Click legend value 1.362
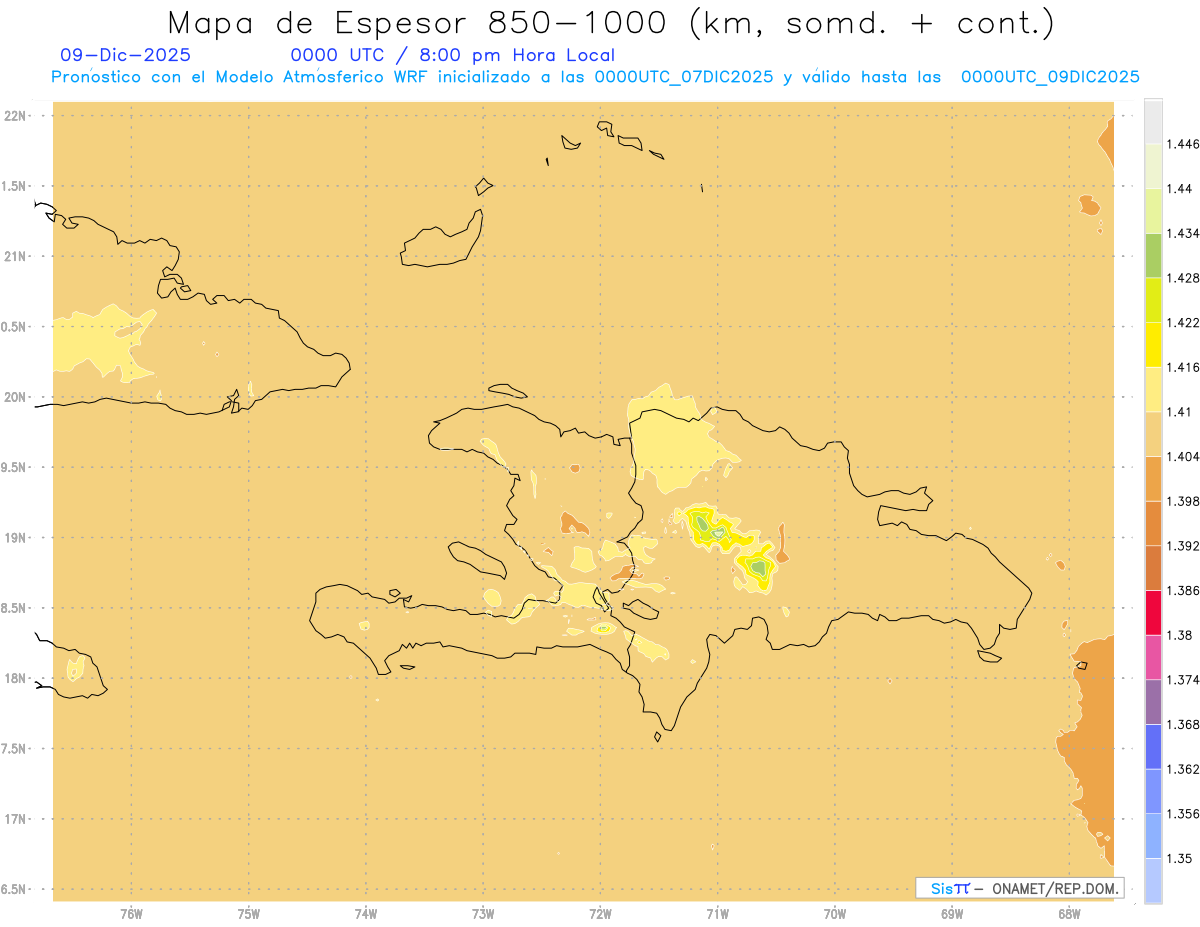 pyautogui.click(x=1183, y=769)
